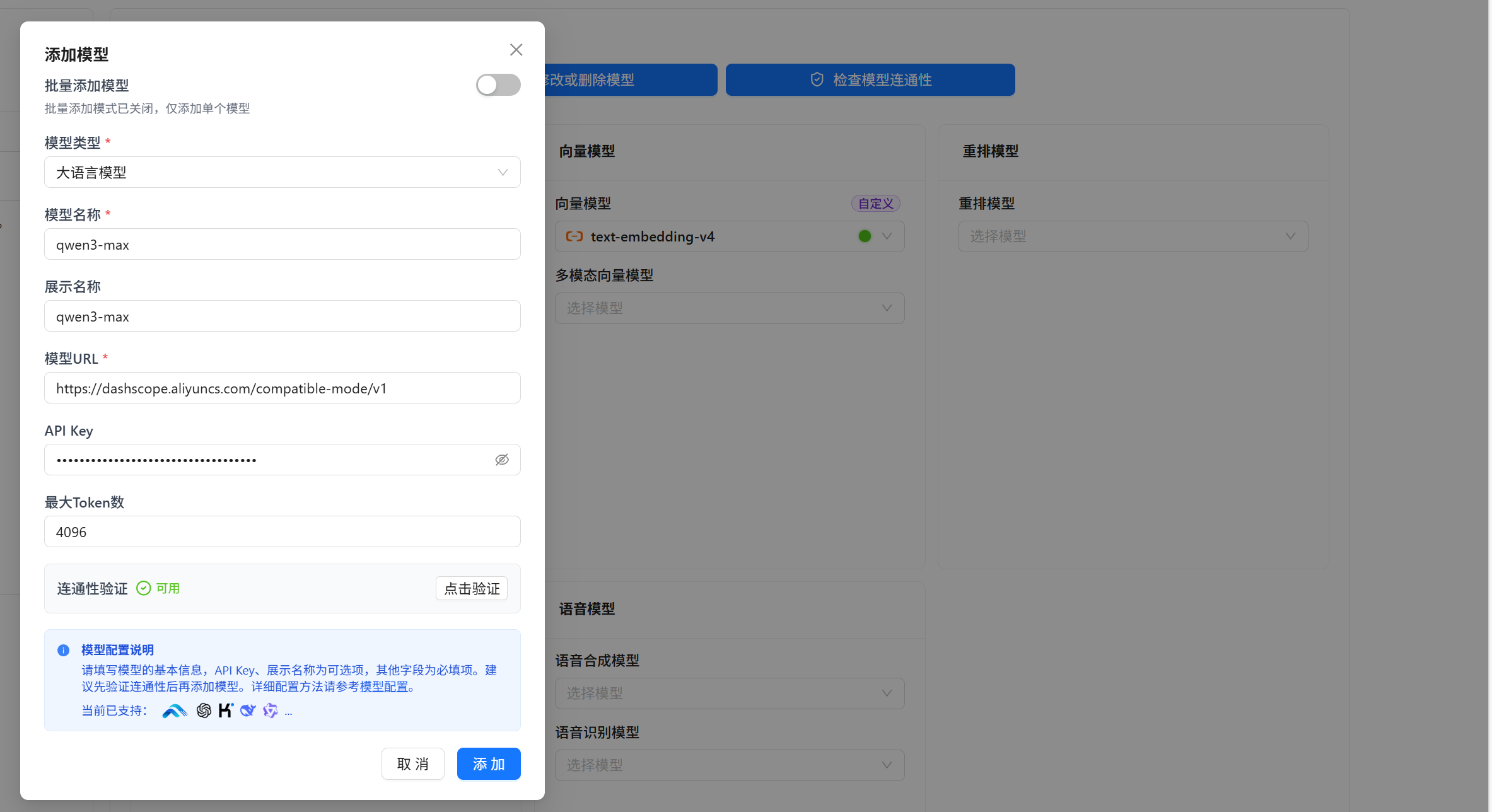The width and height of the screenshot is (1492, 812).
Task: Click the DeepSeek whale logo icon
Action: coord(248,710)
